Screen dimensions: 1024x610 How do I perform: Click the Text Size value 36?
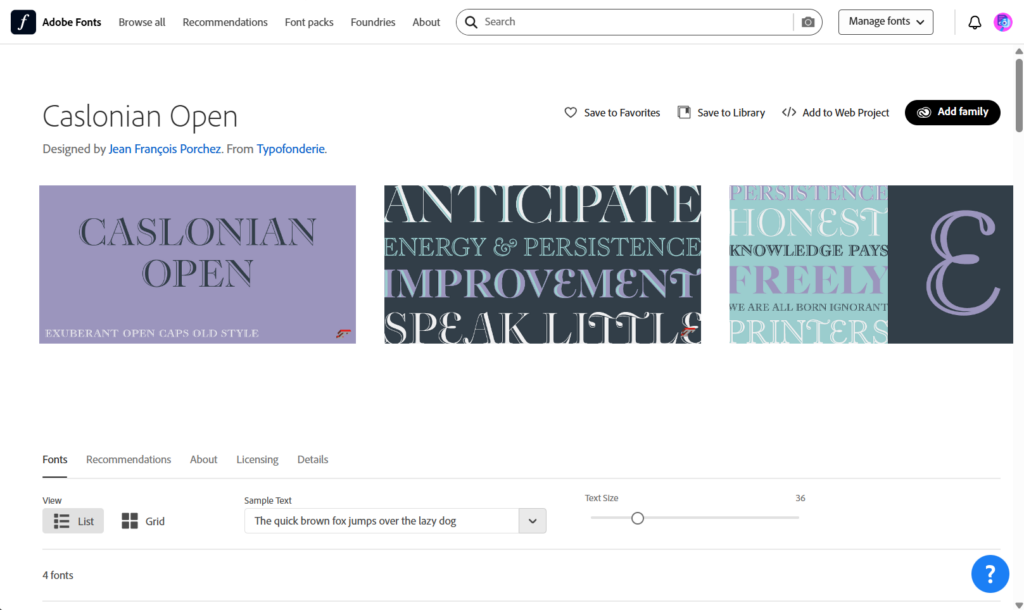point(800,498)
